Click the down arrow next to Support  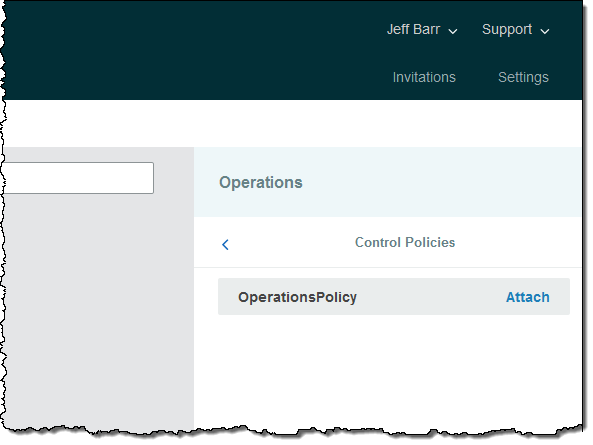point(545,31)
